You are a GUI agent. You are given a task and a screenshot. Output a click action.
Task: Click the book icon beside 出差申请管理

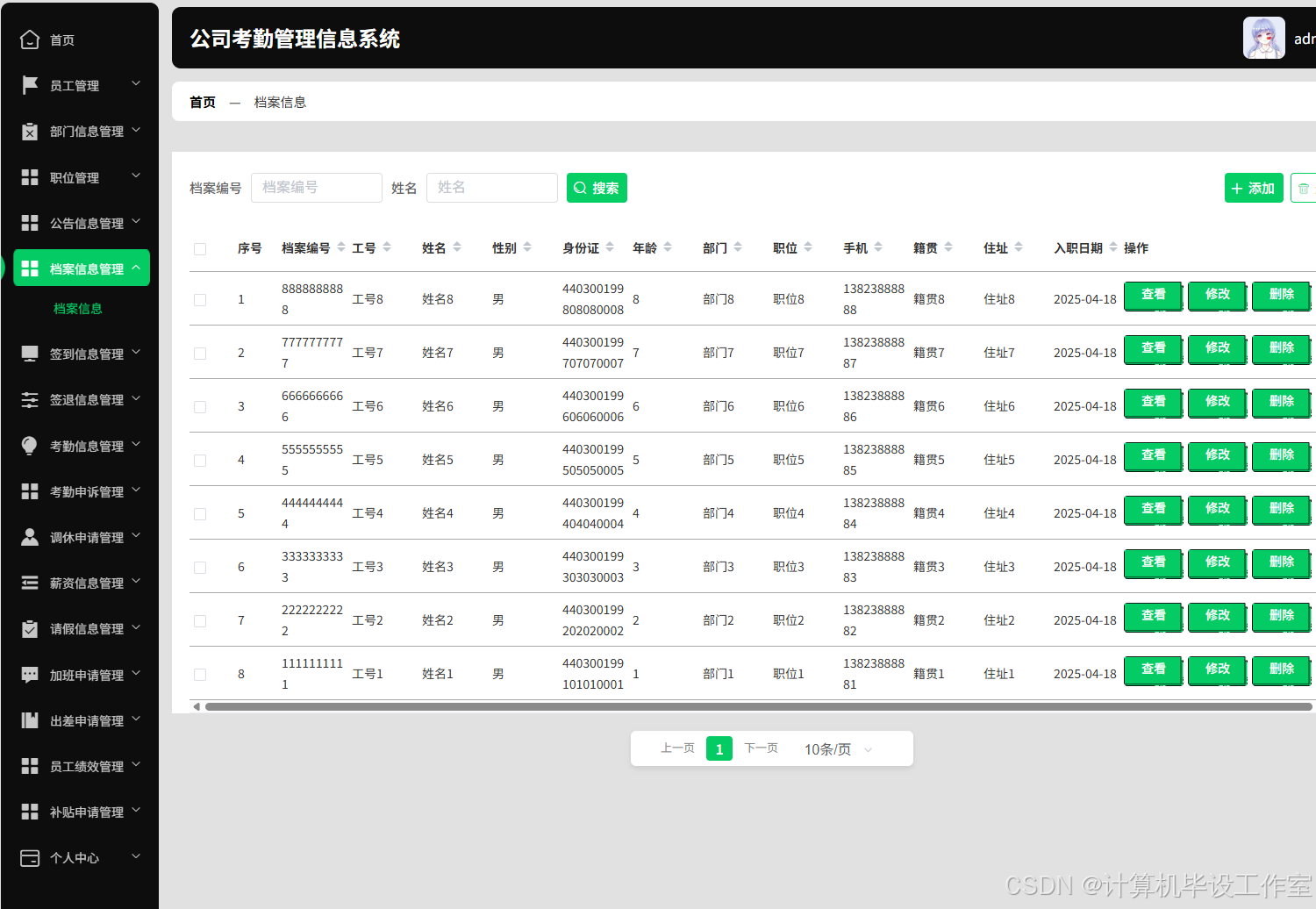click(30, 720)
